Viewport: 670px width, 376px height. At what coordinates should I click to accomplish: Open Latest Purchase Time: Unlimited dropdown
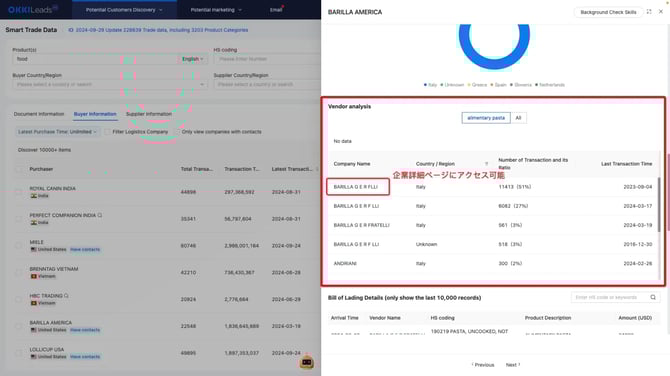[57, 132]
